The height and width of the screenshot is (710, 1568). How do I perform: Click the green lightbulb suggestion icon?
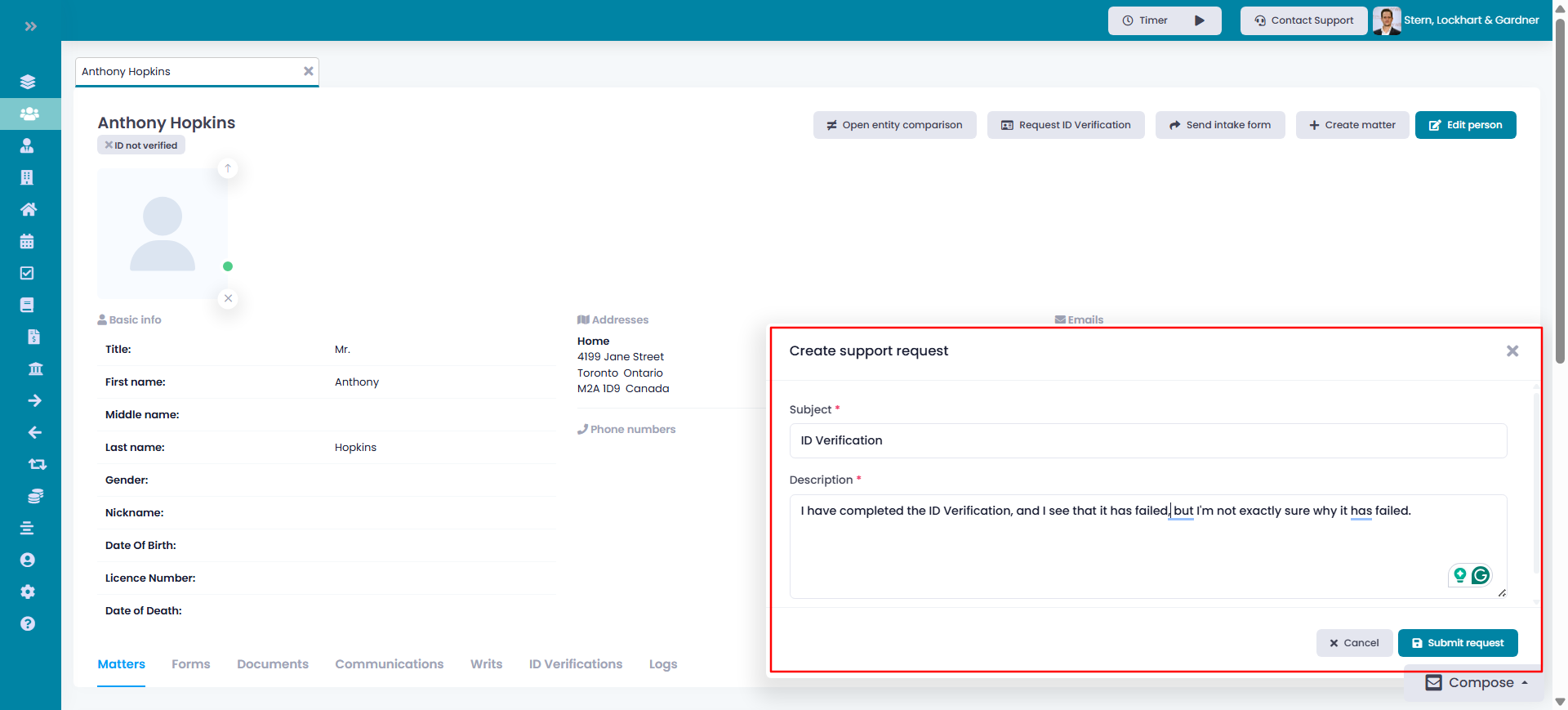pyautogui.click(x=1460, y=575)
